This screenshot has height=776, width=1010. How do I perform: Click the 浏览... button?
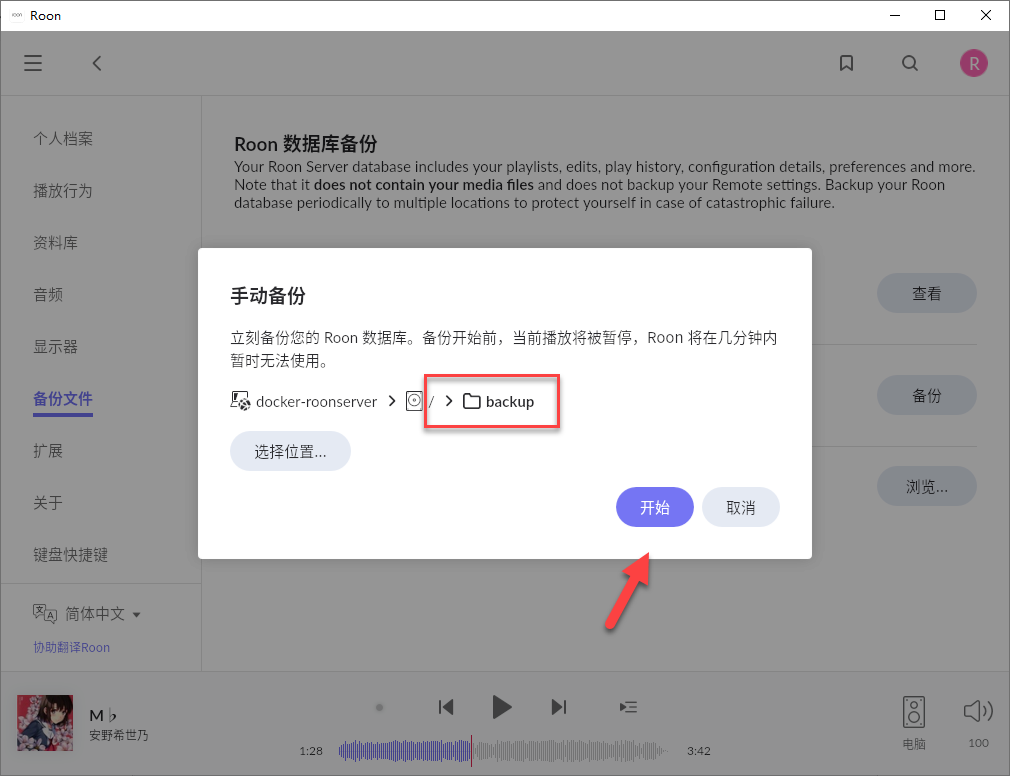926,486
